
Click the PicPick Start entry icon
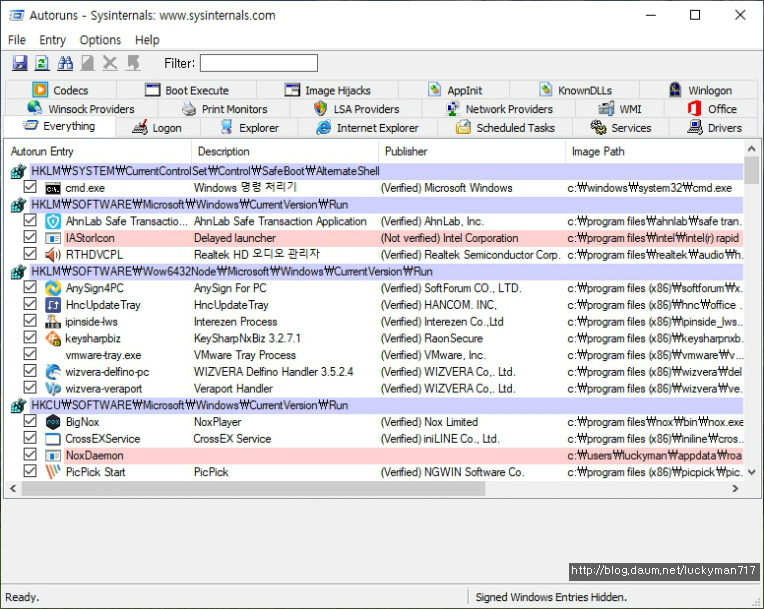click(x=53, y=472)
